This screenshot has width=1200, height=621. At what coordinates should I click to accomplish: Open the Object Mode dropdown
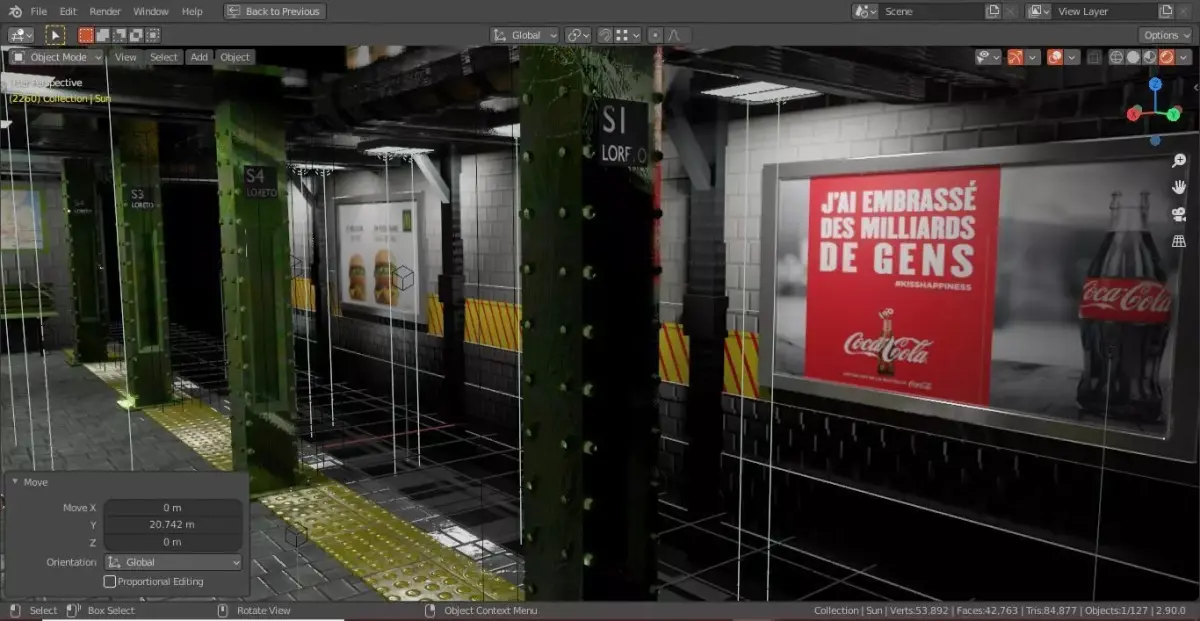56,57
